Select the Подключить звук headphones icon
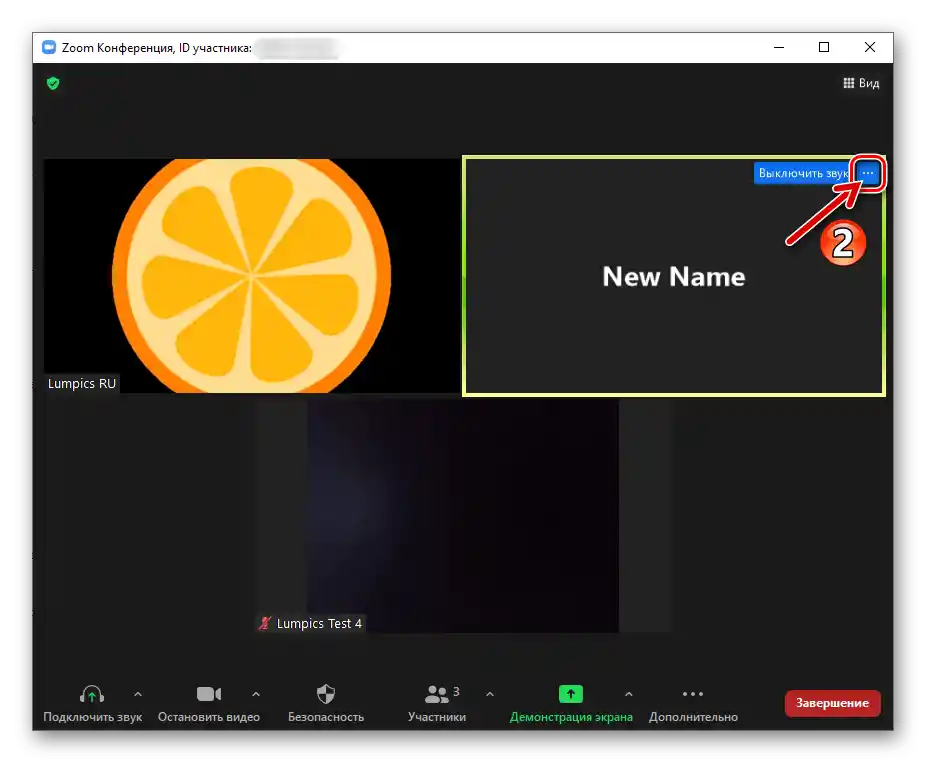 90,693
